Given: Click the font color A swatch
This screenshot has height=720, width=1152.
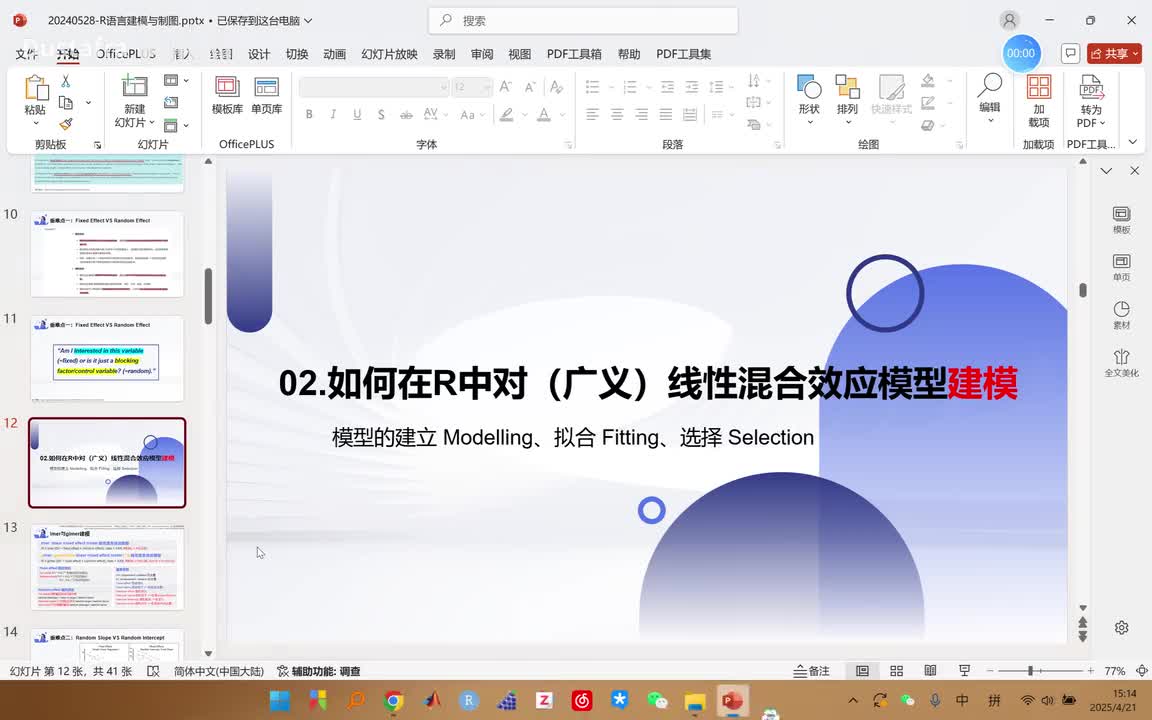Looking at the screenshot, I should 543,115.
